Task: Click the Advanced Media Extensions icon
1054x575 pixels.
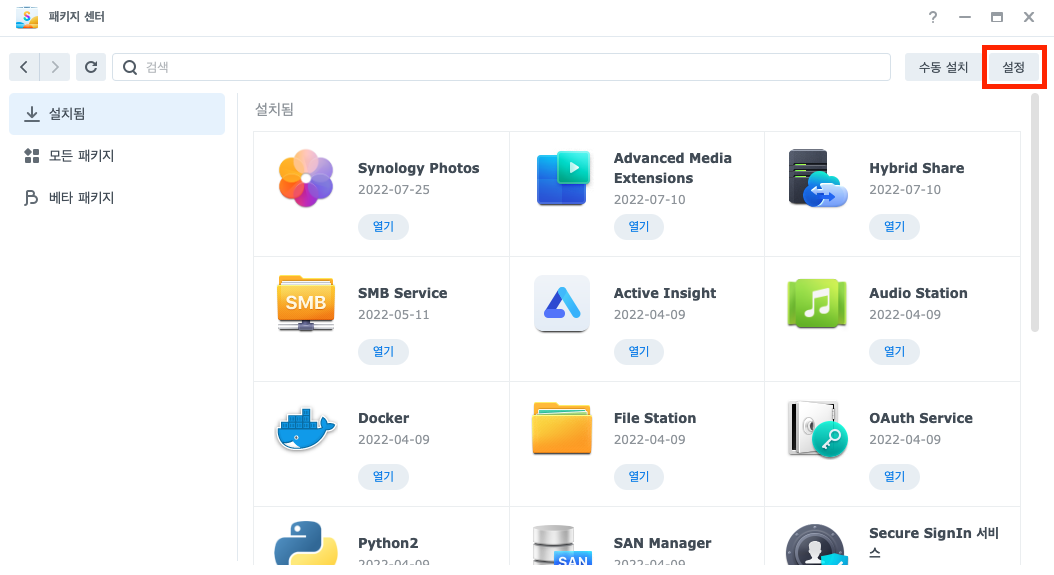Action: click(563, 178)
